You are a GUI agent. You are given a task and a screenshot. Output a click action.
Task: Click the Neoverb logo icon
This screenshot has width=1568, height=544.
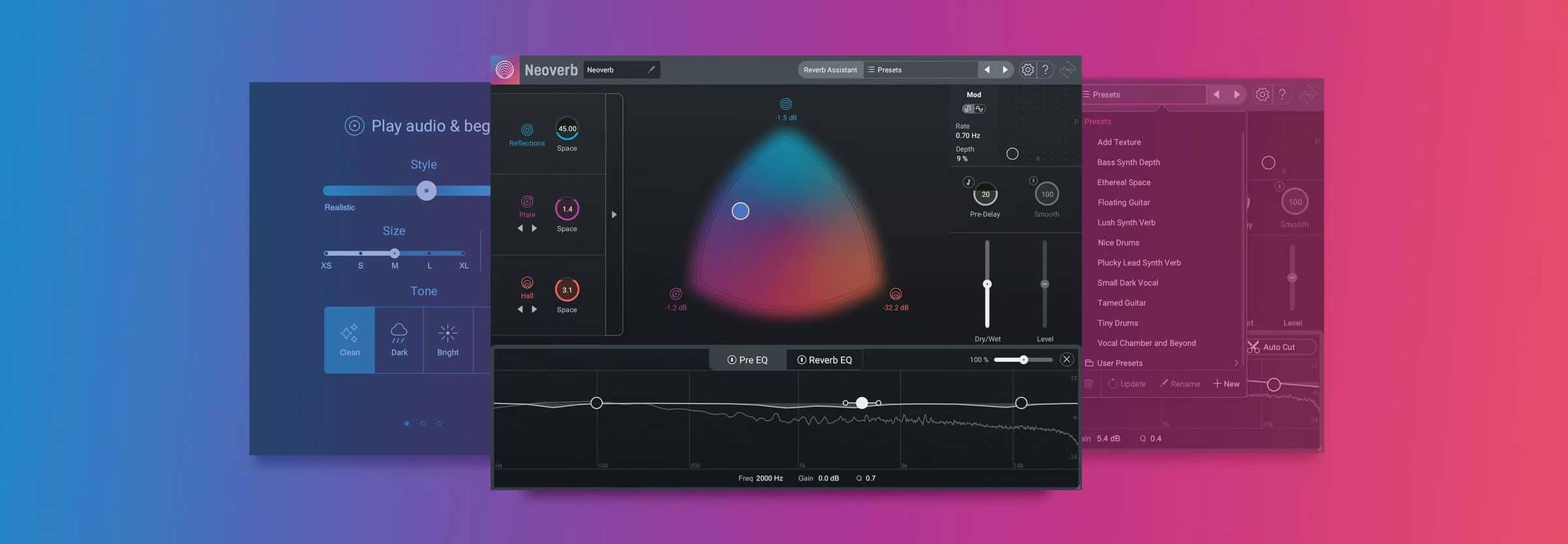click(x=504, y=70)
